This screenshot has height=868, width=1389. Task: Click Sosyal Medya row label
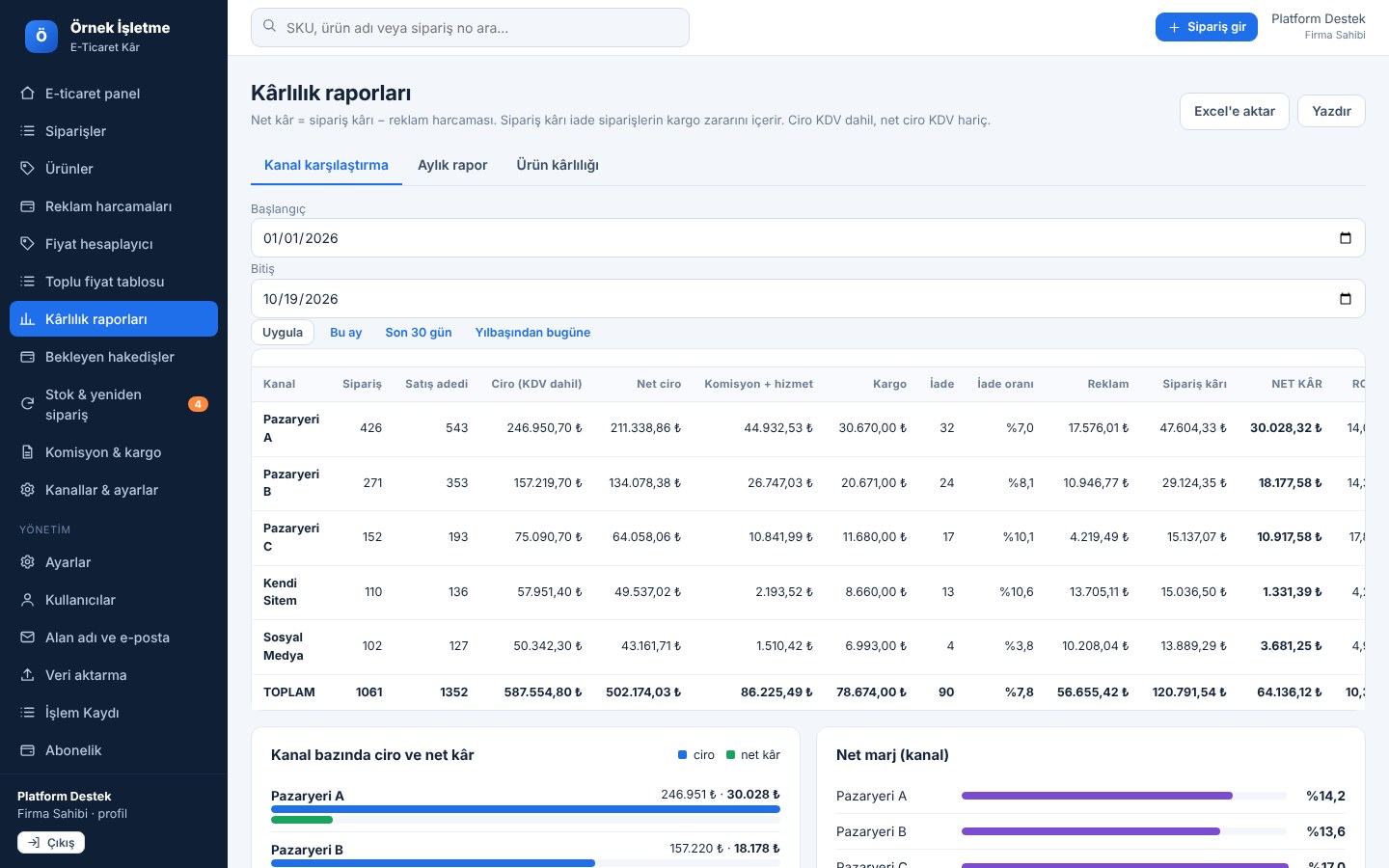tap(284, 646)
